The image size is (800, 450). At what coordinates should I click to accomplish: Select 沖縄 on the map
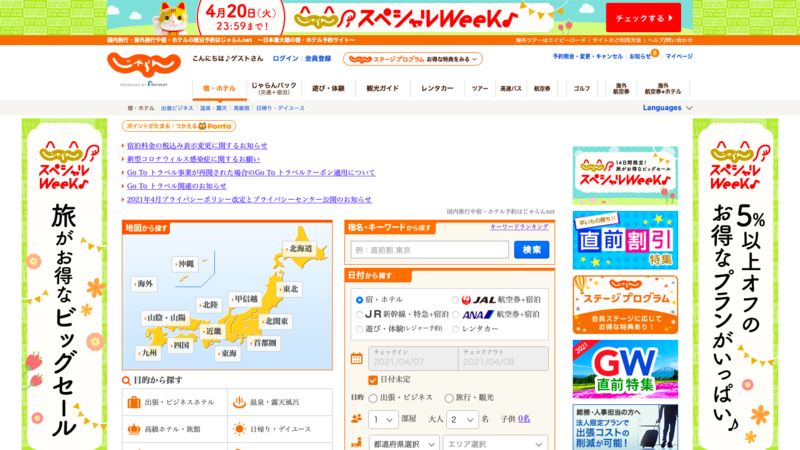[185, 264]
